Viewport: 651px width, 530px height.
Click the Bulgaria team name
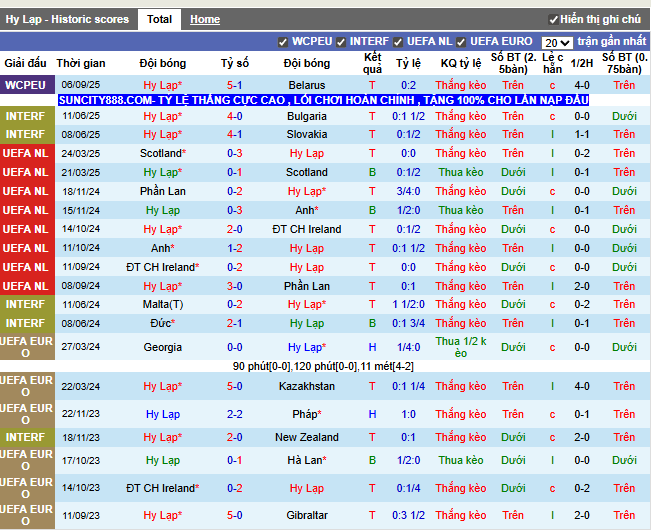click(307, 116)
